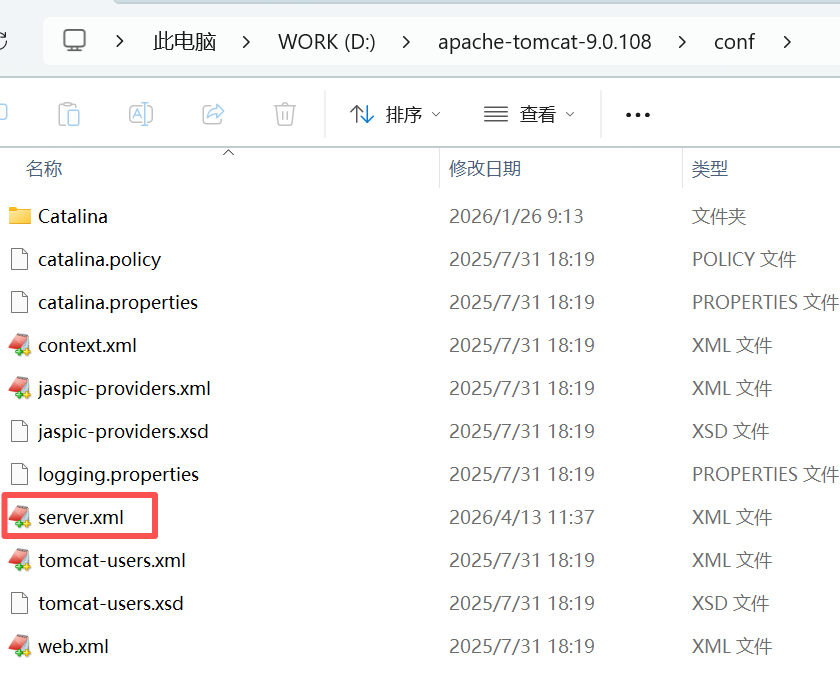Select the catalina.policy file icon
The width and height of the screenshot is (840, 677).
pos(20,259)
